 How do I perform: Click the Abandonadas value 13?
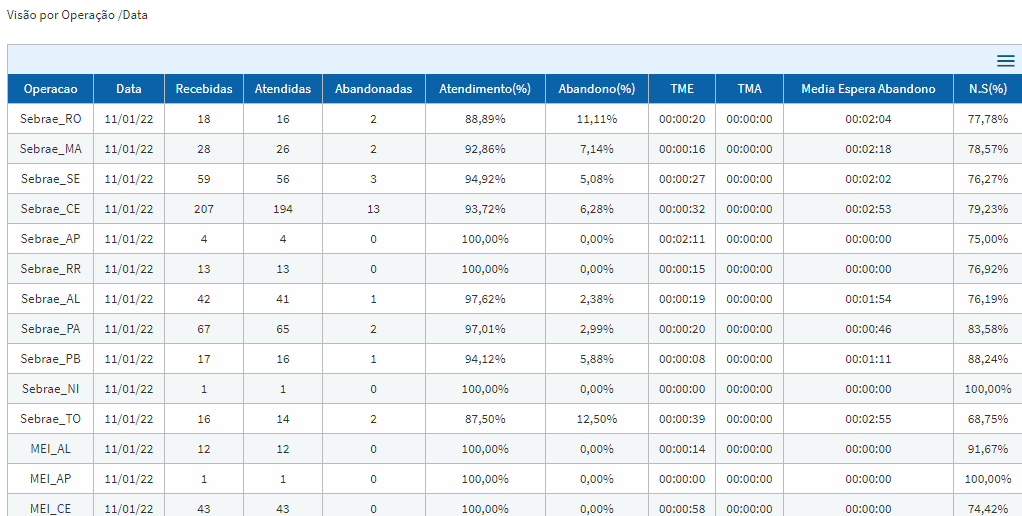(373, 209)
